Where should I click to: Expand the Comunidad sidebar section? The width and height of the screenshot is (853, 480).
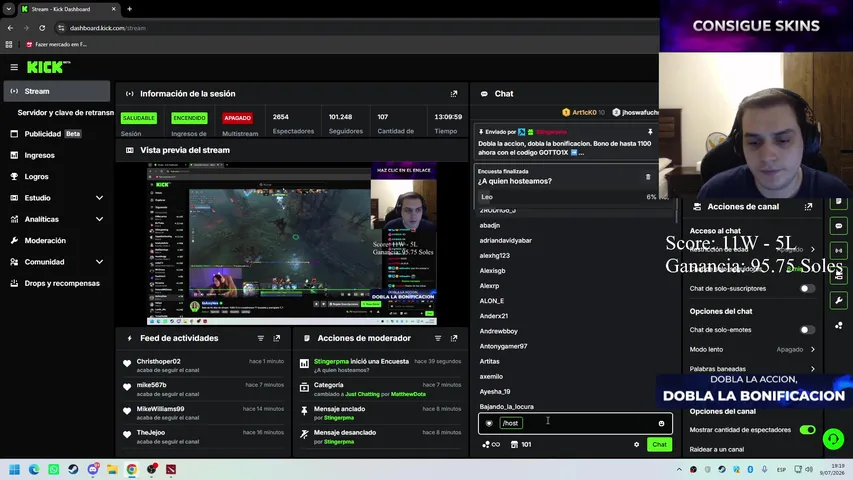pos(100,262)
